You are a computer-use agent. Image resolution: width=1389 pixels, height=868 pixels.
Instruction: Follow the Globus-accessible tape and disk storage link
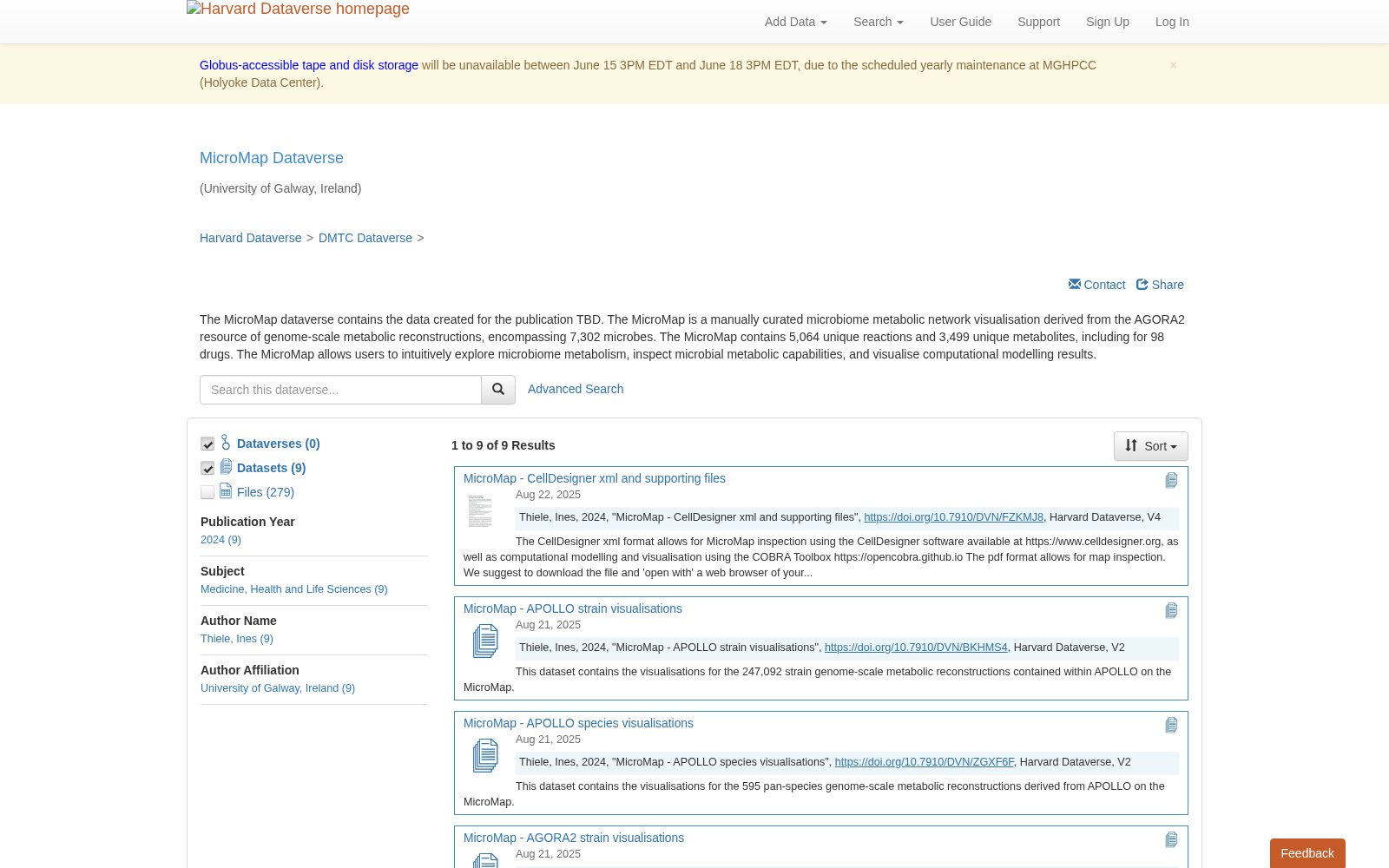[309, 65]
